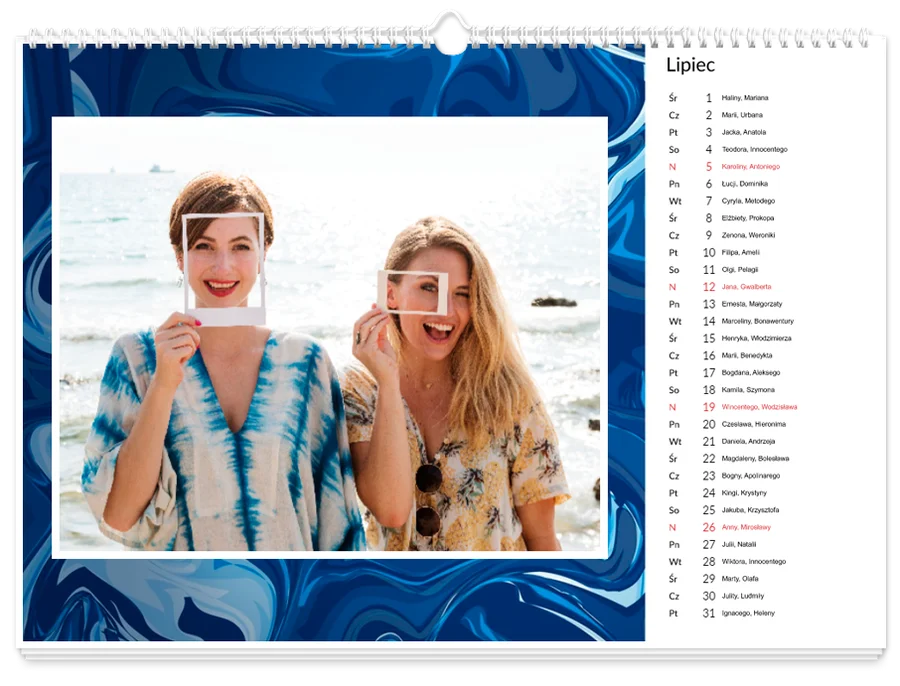Select the "Elżbiety, Prokopa" entry

click(747, 218)
